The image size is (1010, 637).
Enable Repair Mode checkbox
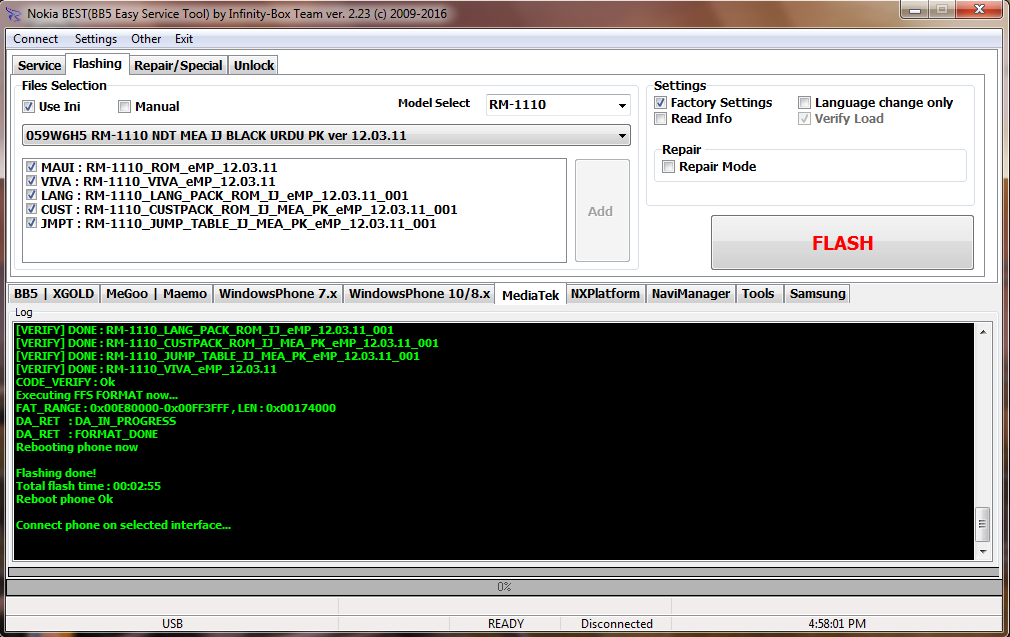click(669, 167)
